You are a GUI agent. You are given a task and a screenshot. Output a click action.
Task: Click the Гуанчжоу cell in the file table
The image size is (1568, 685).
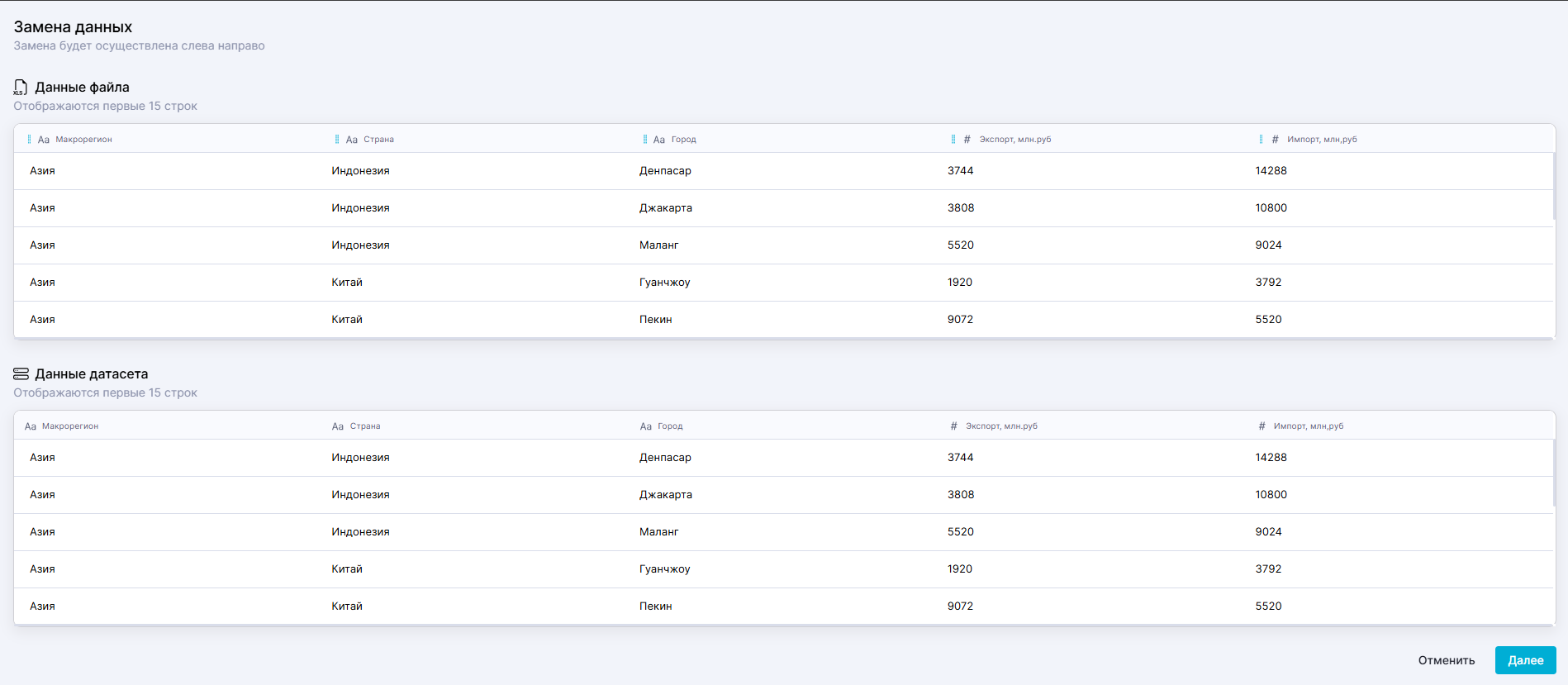[x=664, y=283]
